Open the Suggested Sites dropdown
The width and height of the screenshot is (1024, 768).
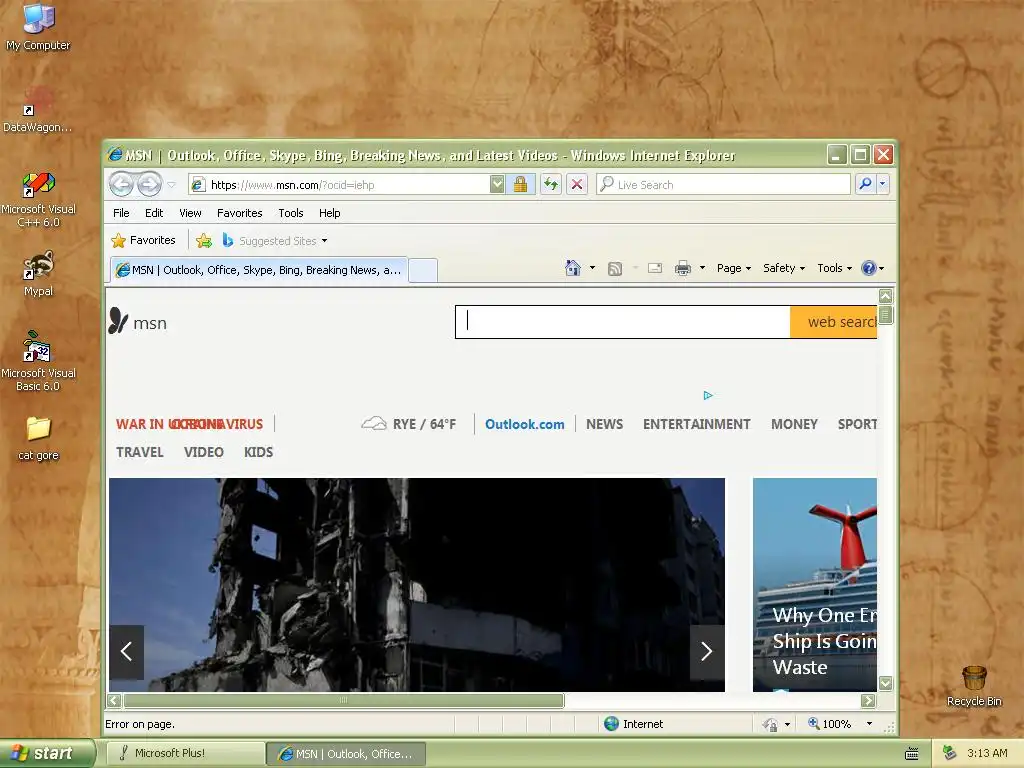pos(275,241)
